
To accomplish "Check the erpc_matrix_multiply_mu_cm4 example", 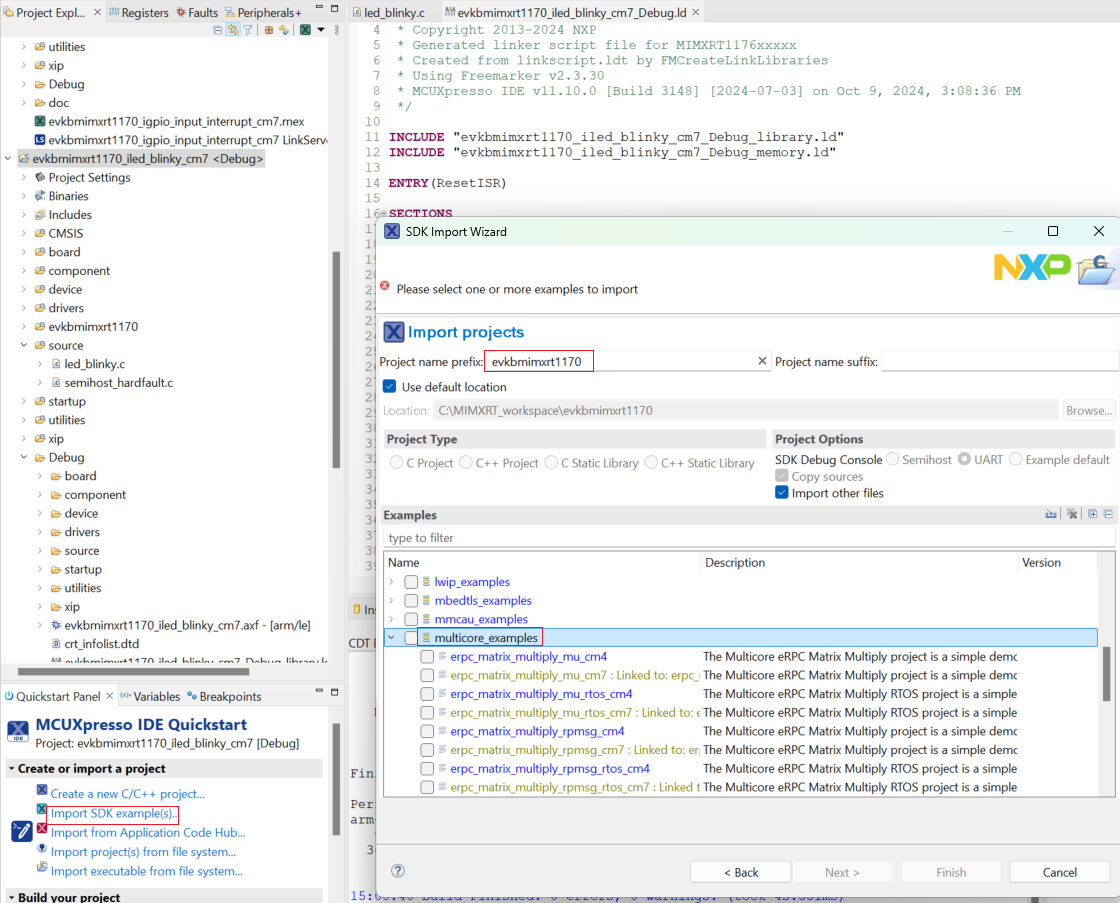I will pos(429,656).
